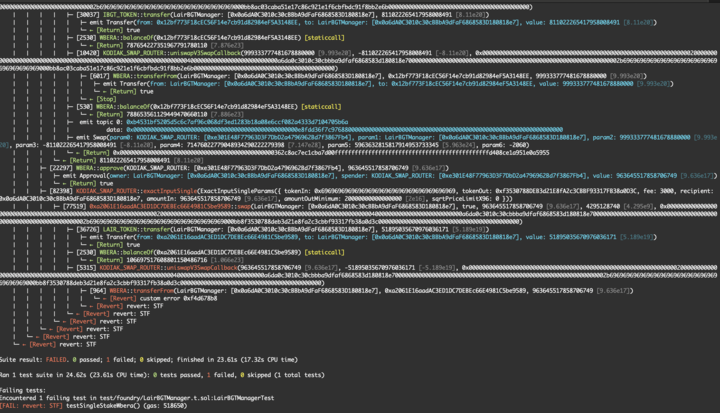The image size is (720, 413).
Task: Click 'Ran 1 test suite in 24.62s'
Action: coord(42,375)
